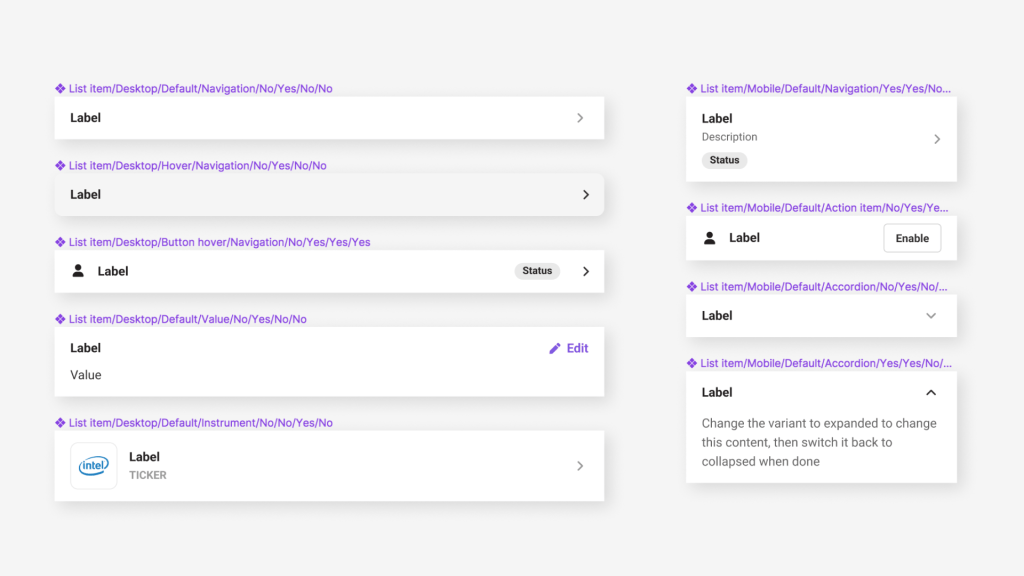The width and height of the screenshot is (1024, 576).
Task: Click the right chevron on the Instrument list item
Action: pos(580,465)
